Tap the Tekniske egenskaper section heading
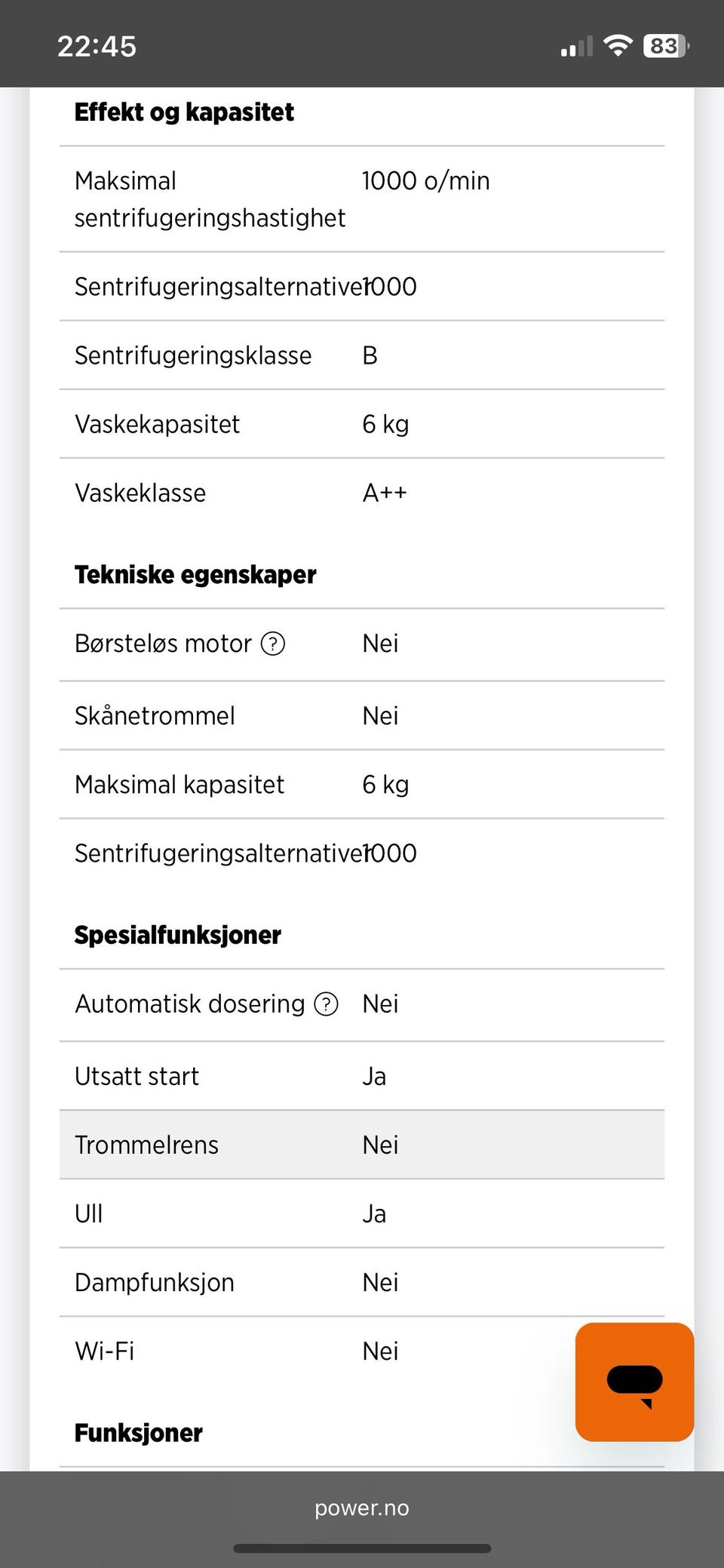Image resolution: width=724 pixels, height=1568 pixels. [195, 575]
